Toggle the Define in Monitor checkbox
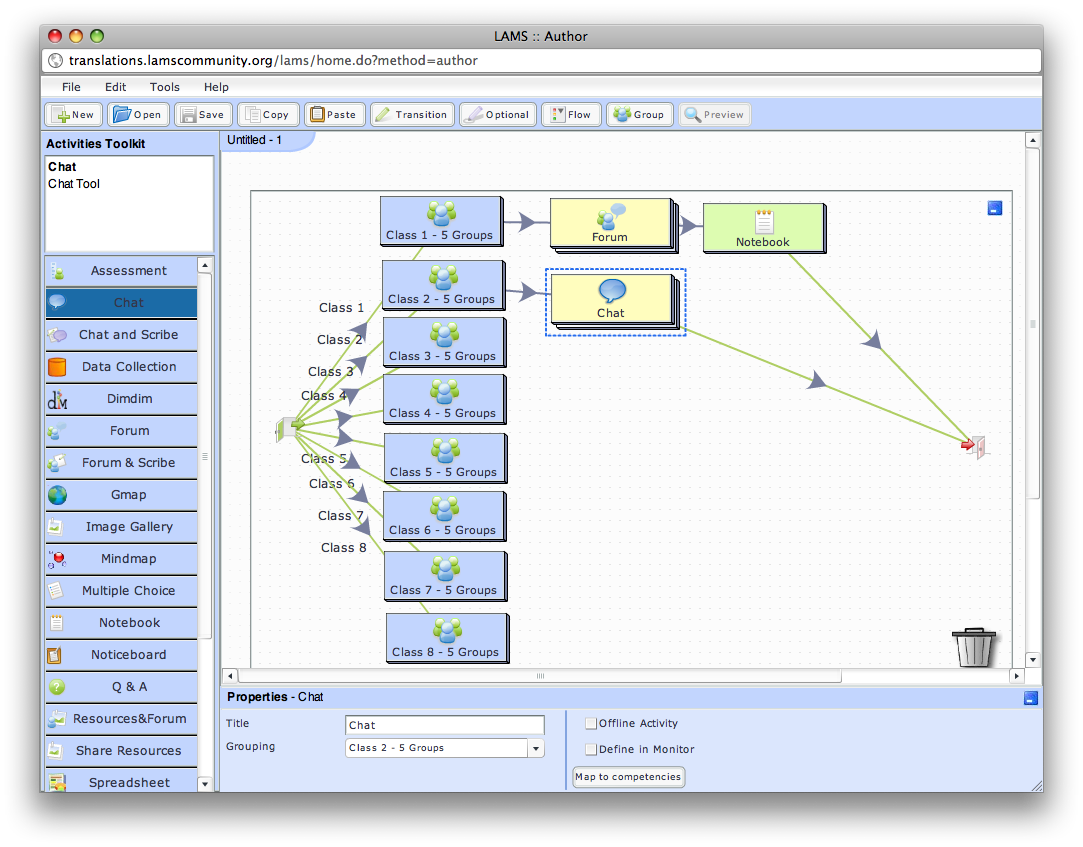Viewport: 1083px width, 847px height. pyautogui.click(x=592, y=749)
